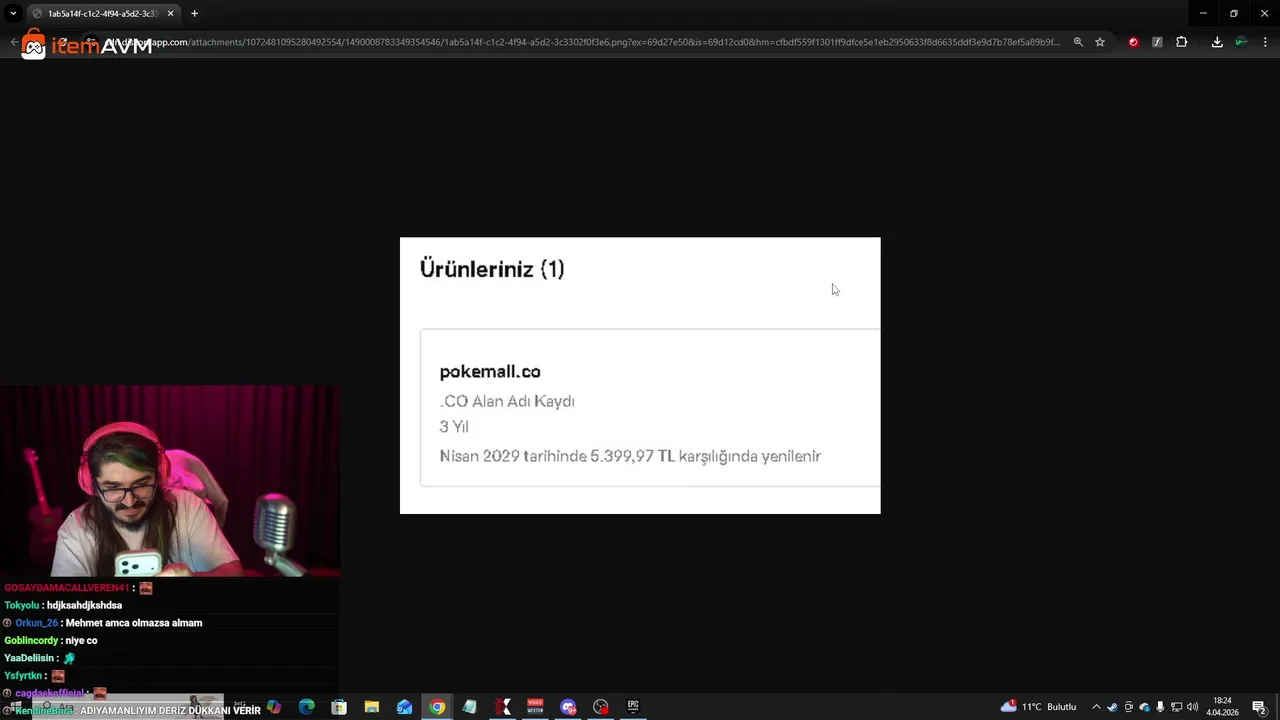The height and width of the screenshot is (720, 1280).
Task: Open the tab search dropdown arrow
Action: pyautogui.click(x=13, y=13)
